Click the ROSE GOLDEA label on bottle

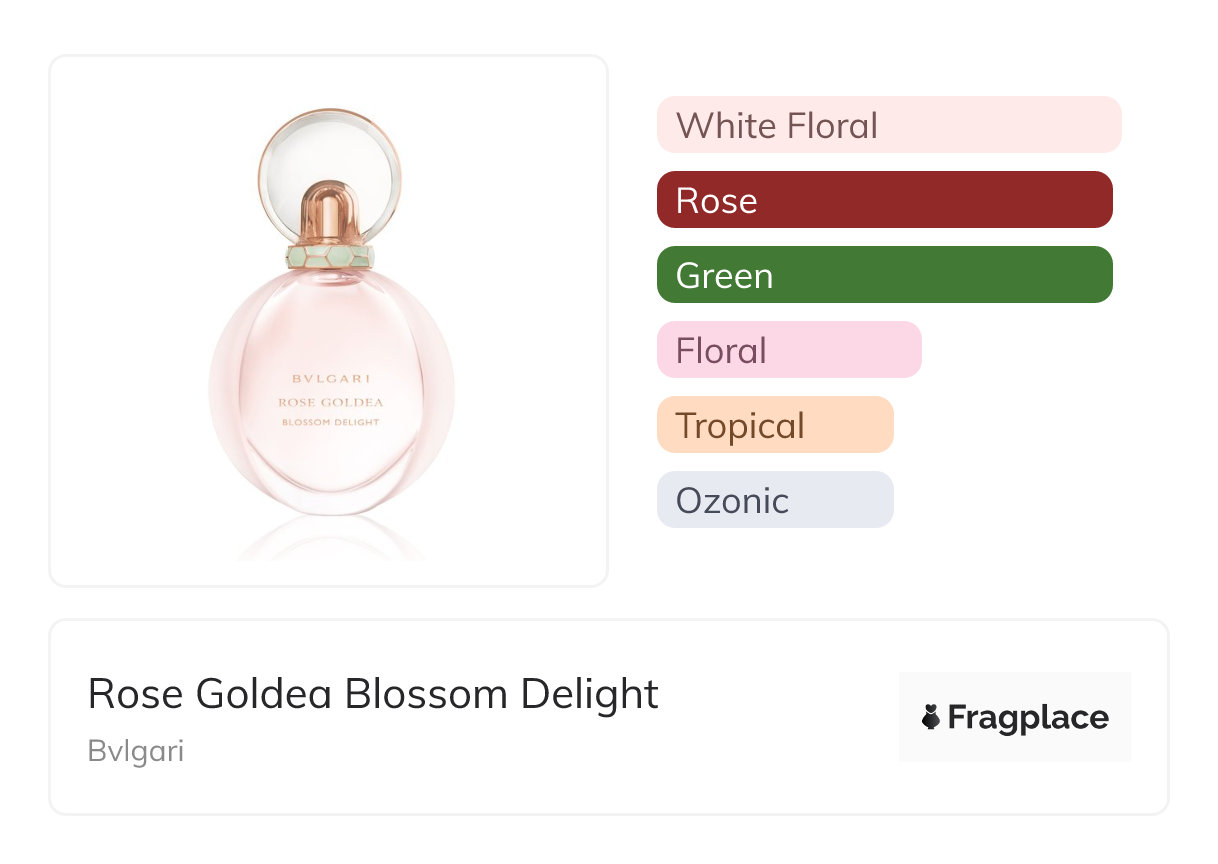click(x=331, y=402)
